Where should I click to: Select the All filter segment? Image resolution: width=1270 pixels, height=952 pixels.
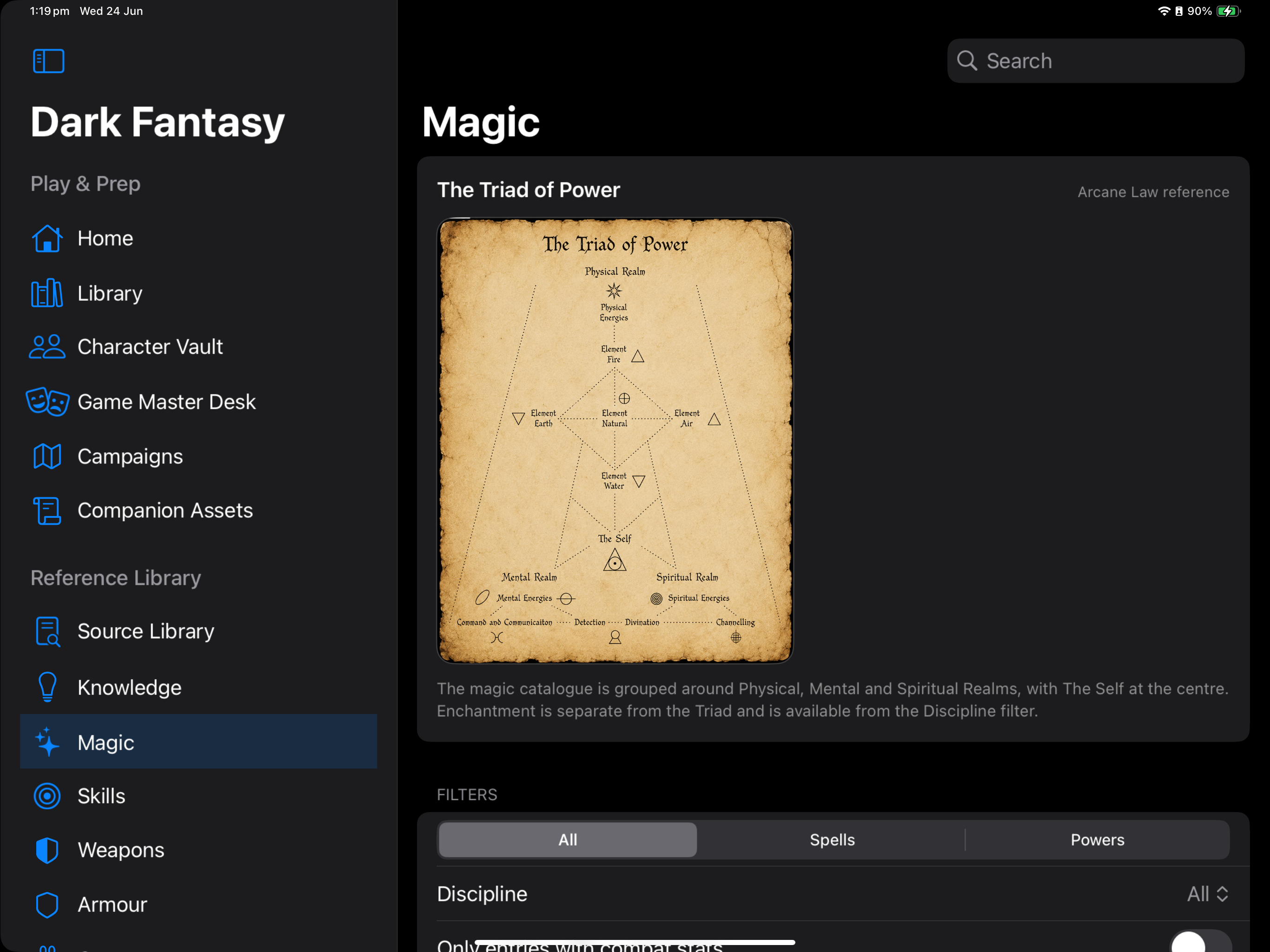[x=567, y=840]
